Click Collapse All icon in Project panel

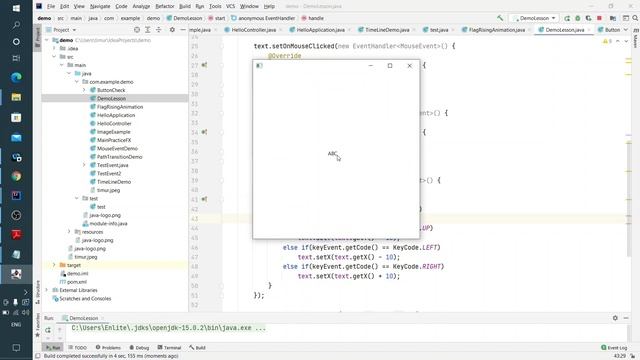[x=159, y=30]
